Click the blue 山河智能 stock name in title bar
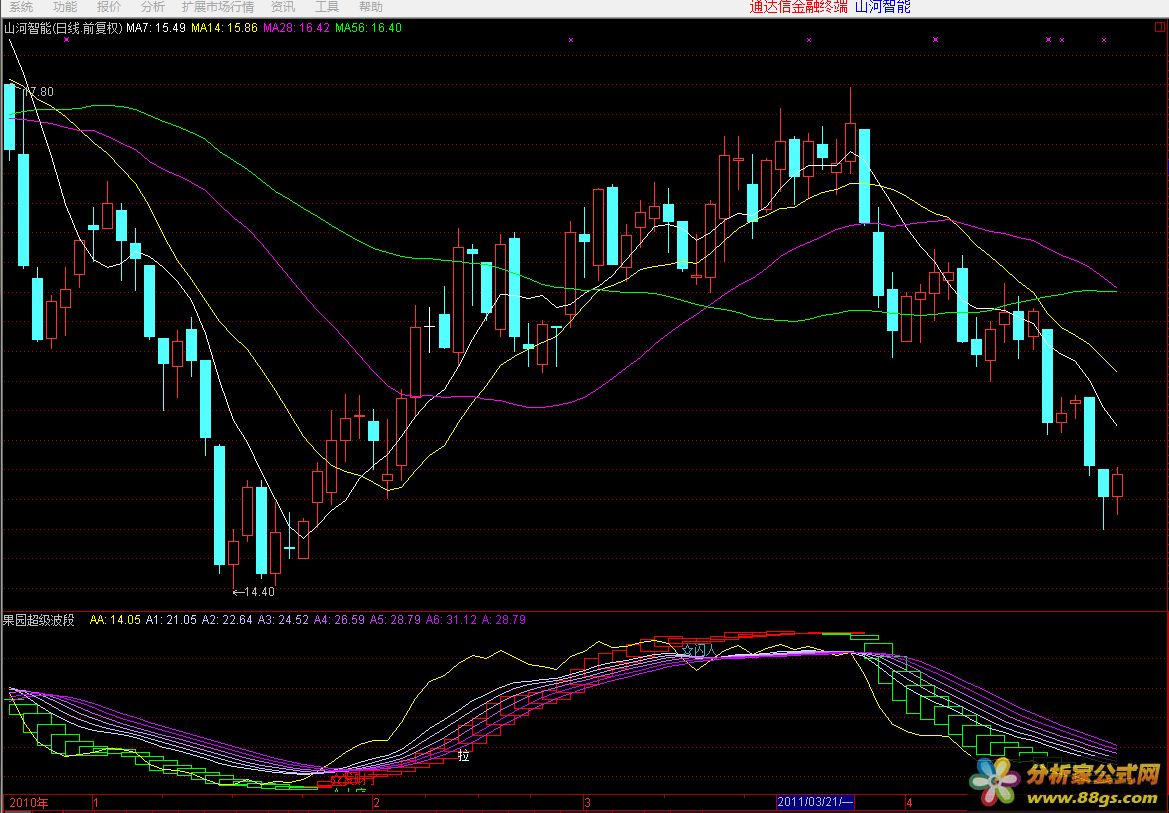 (883, 7)
